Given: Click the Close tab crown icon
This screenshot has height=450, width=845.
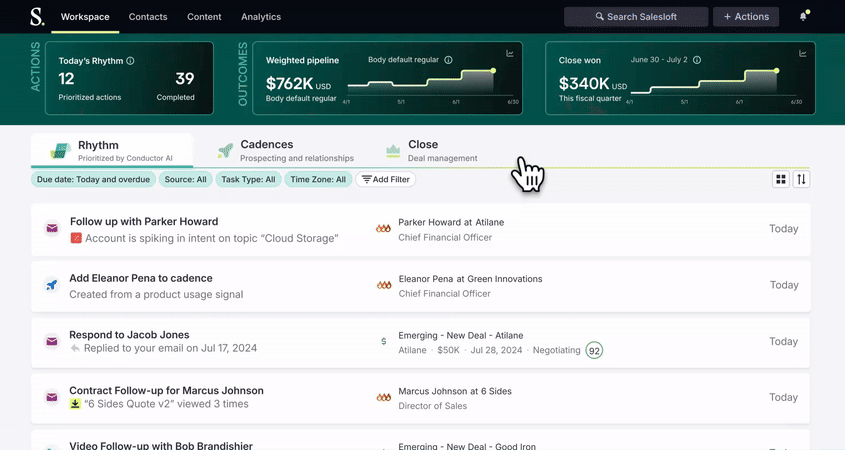Looking at the screenshot, I should (393, 151).
